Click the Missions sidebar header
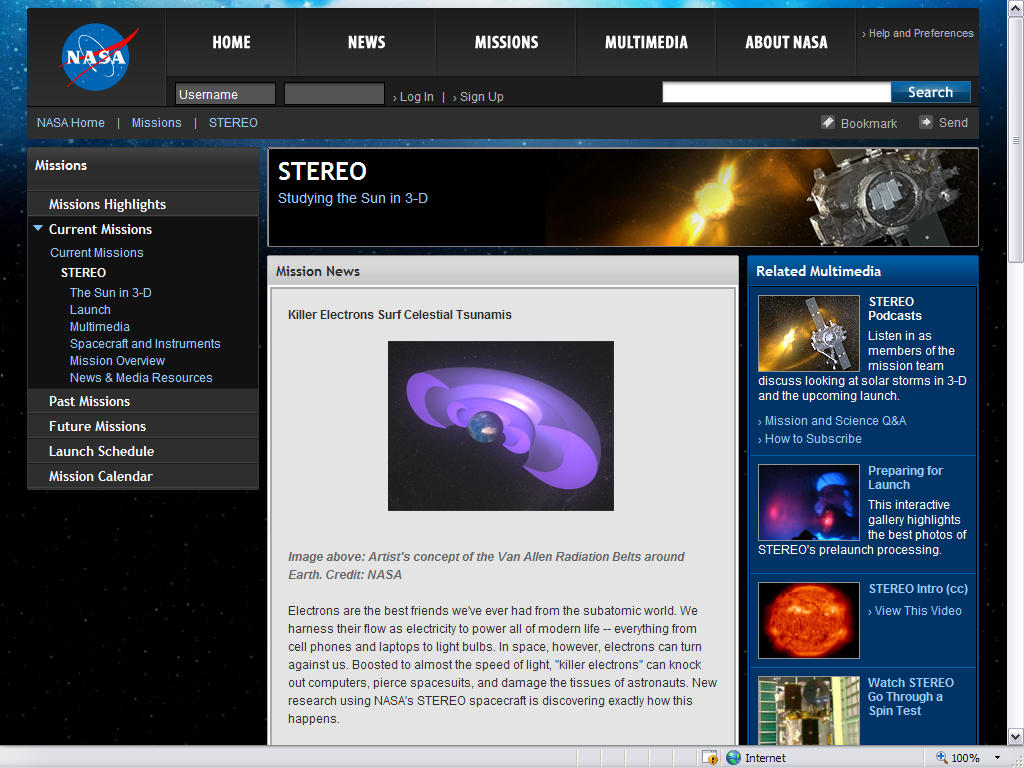This screenshot has width=1024, height=768. point(143,168)
